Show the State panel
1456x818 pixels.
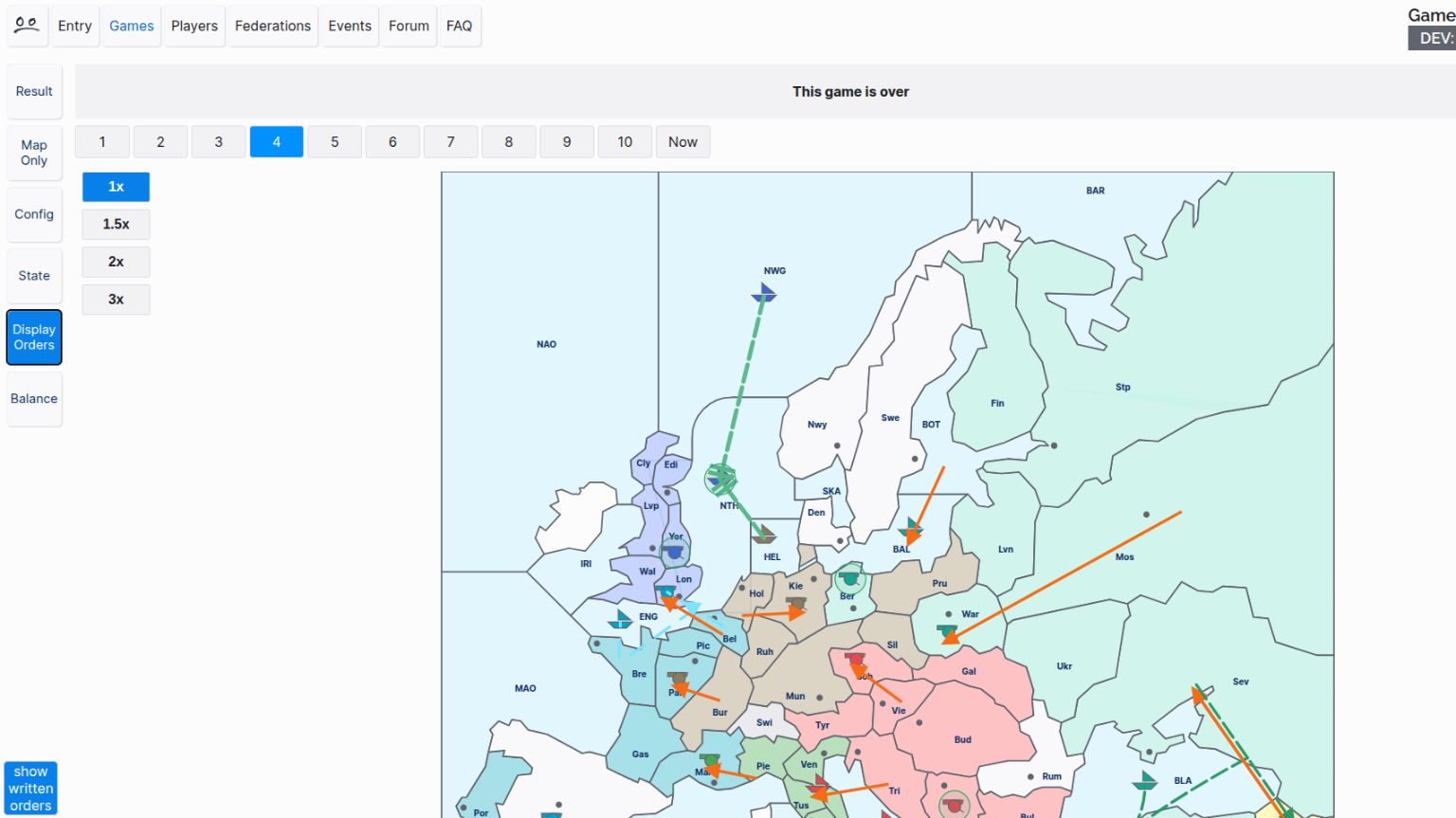34,276
